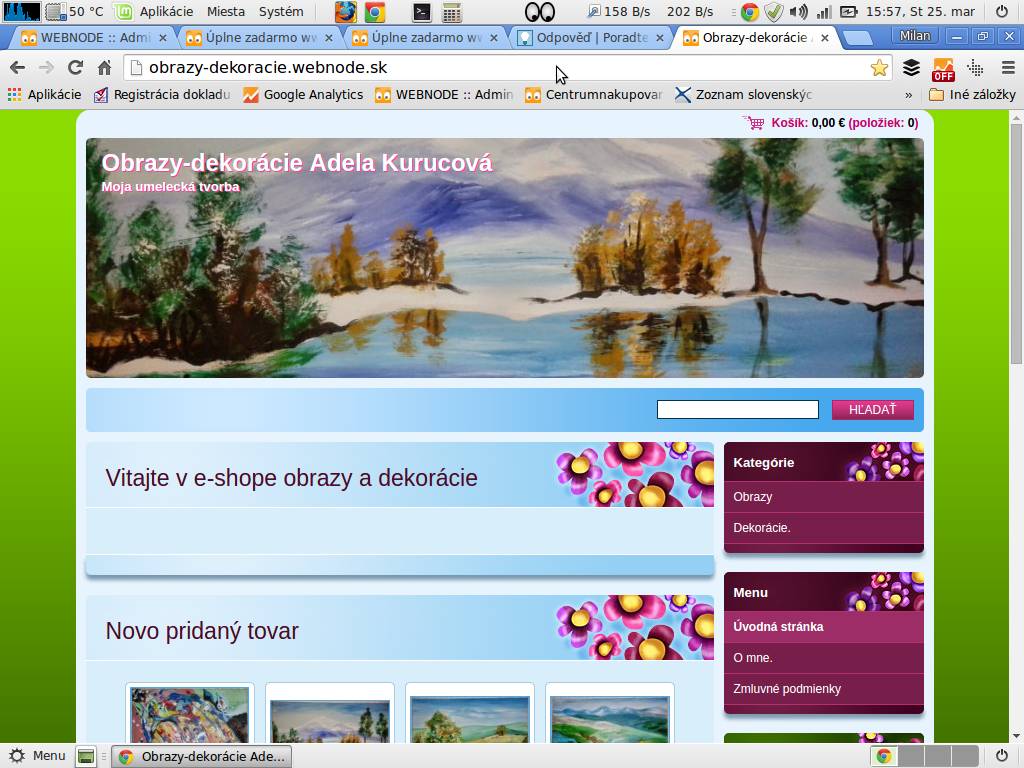Click the 50 °C temperature sensor applet
The width and height of the screenshot is (1024, 768).
pyautogui.click(x=75, y=12)
